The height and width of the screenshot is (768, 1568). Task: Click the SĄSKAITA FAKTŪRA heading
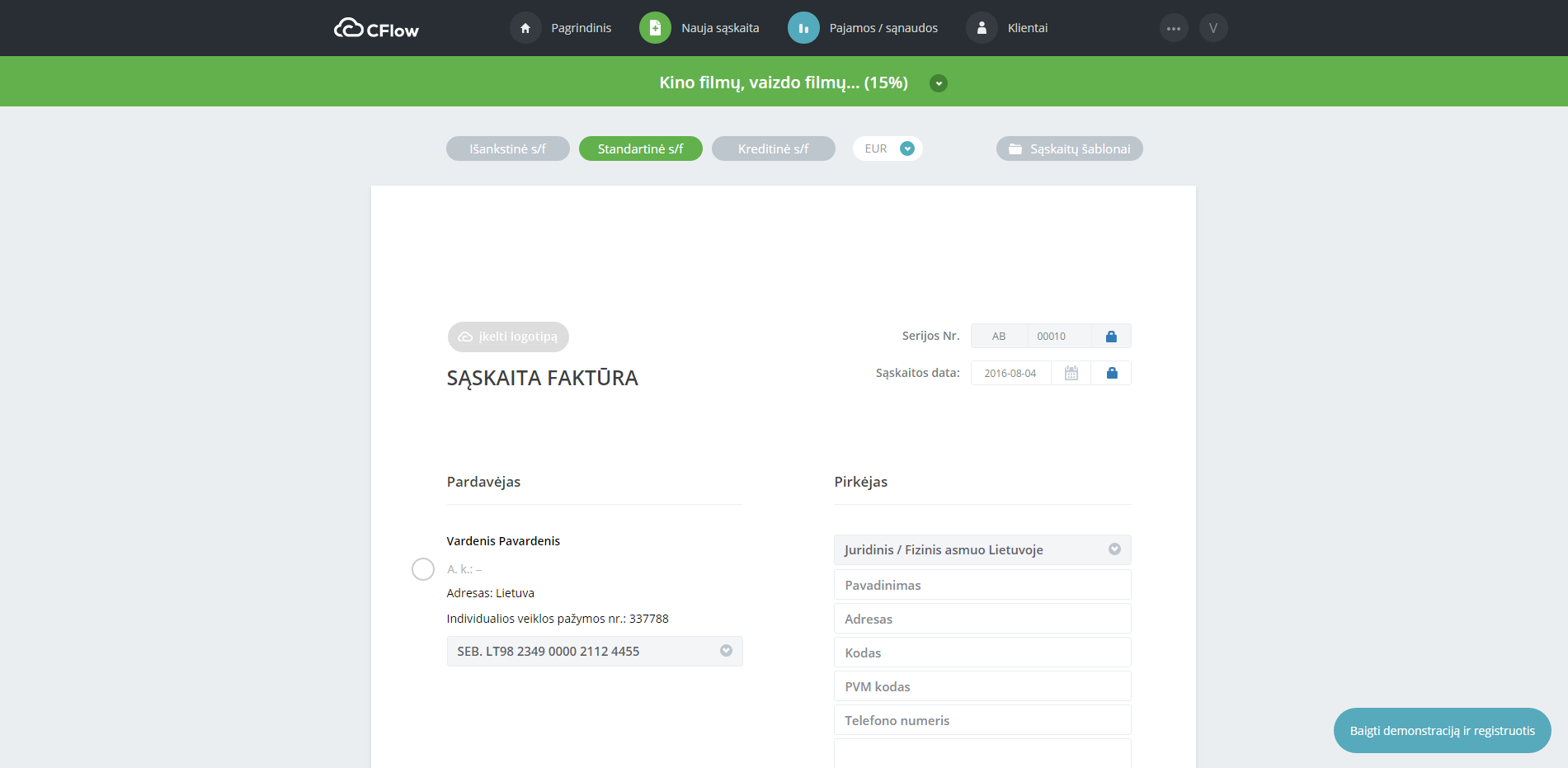[x=543, y=379]
